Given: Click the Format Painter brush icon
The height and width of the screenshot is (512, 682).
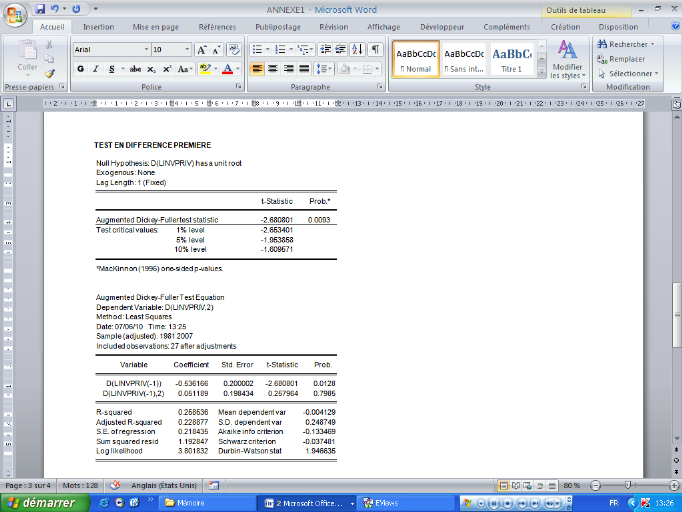Looking at the screenshot, I should [x=49, y=73].
